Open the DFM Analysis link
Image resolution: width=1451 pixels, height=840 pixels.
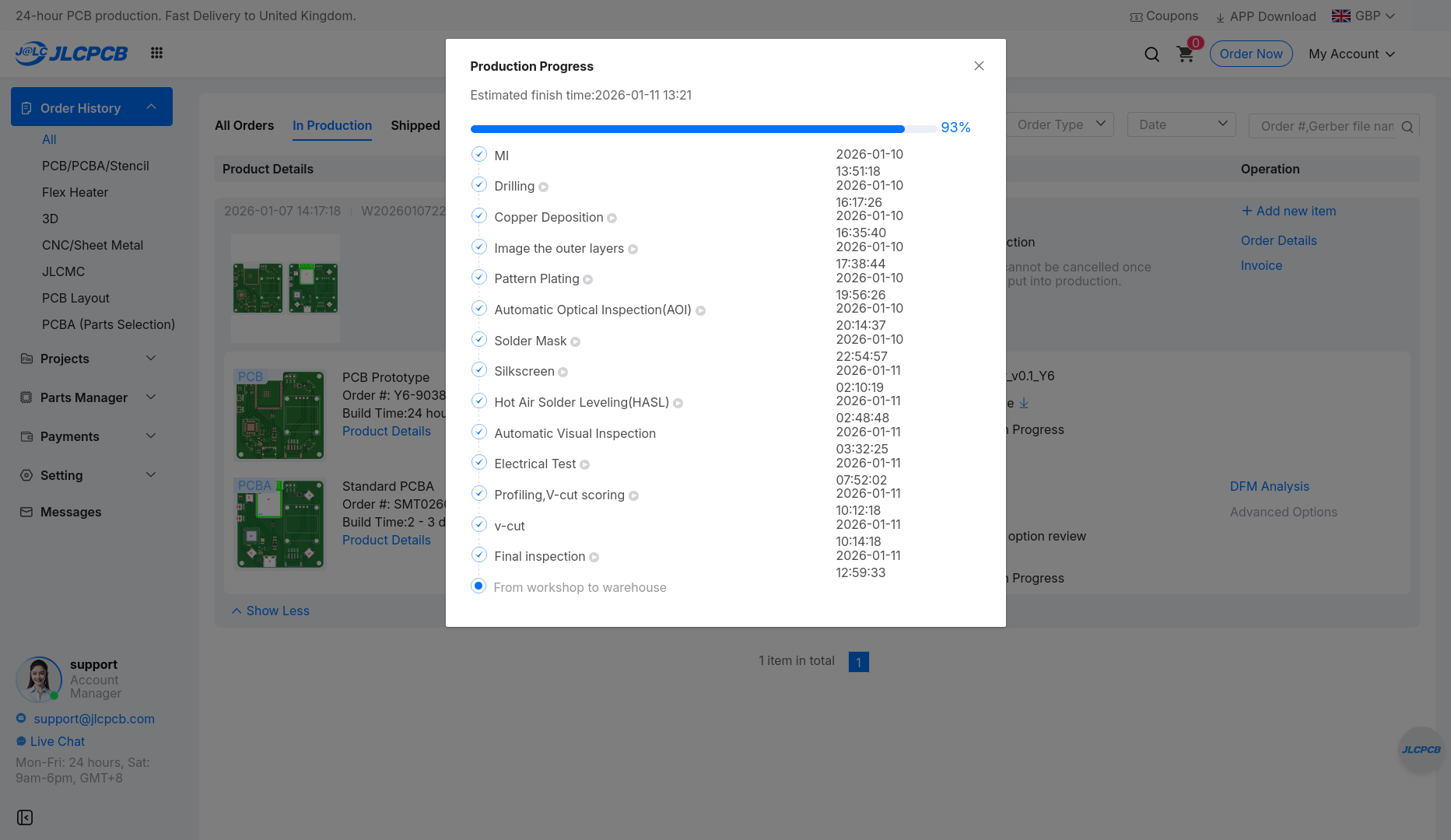pyautogui.click(x=1270, y=486)
